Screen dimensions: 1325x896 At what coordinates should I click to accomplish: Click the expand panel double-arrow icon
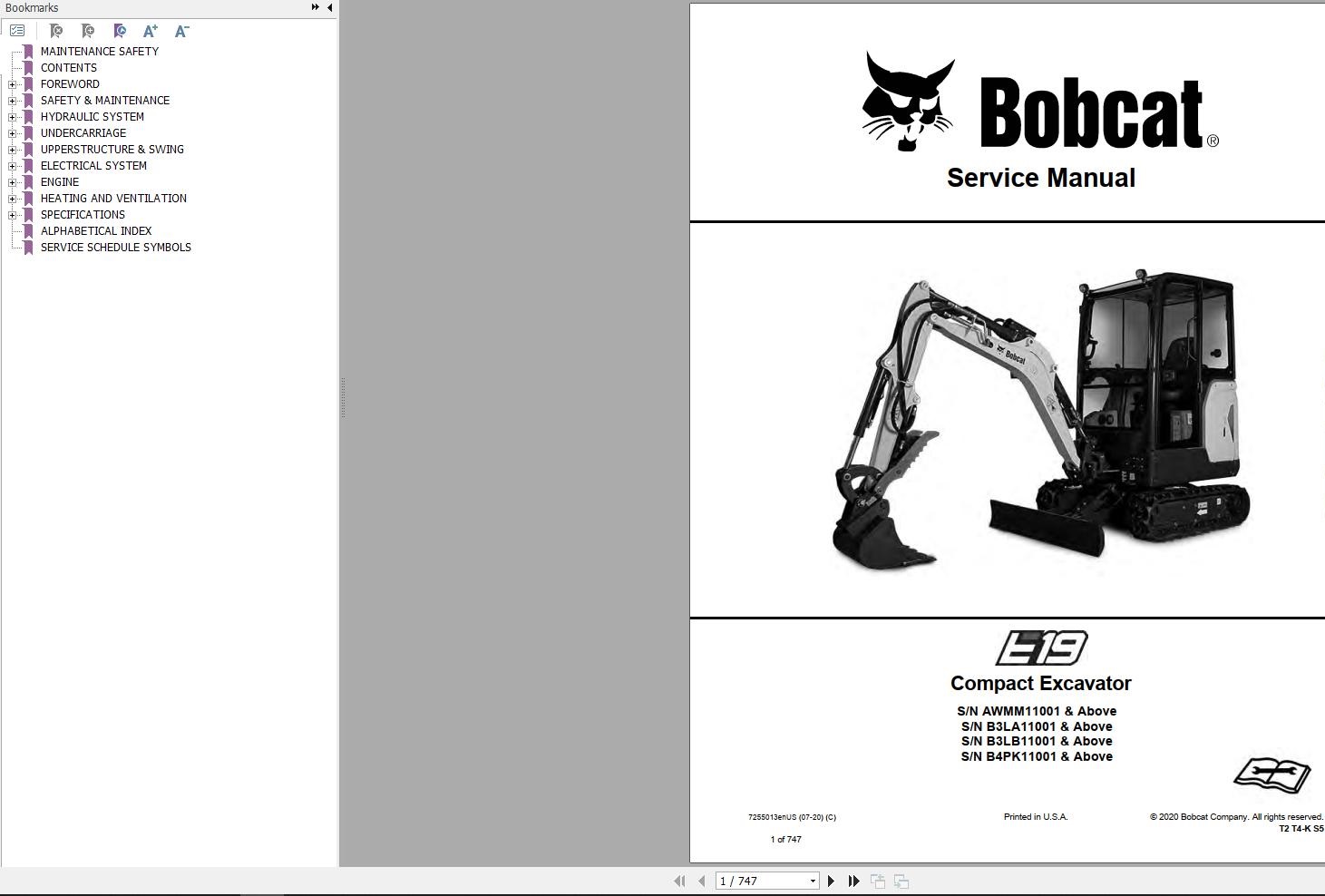315,7
